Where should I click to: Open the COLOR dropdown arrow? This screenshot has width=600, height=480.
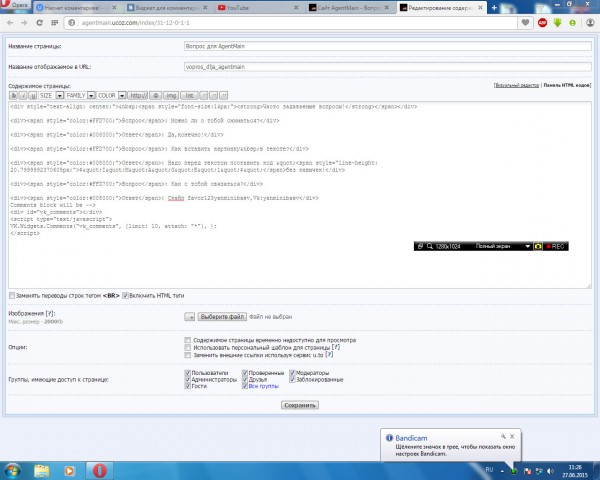(x=122, y=95)
